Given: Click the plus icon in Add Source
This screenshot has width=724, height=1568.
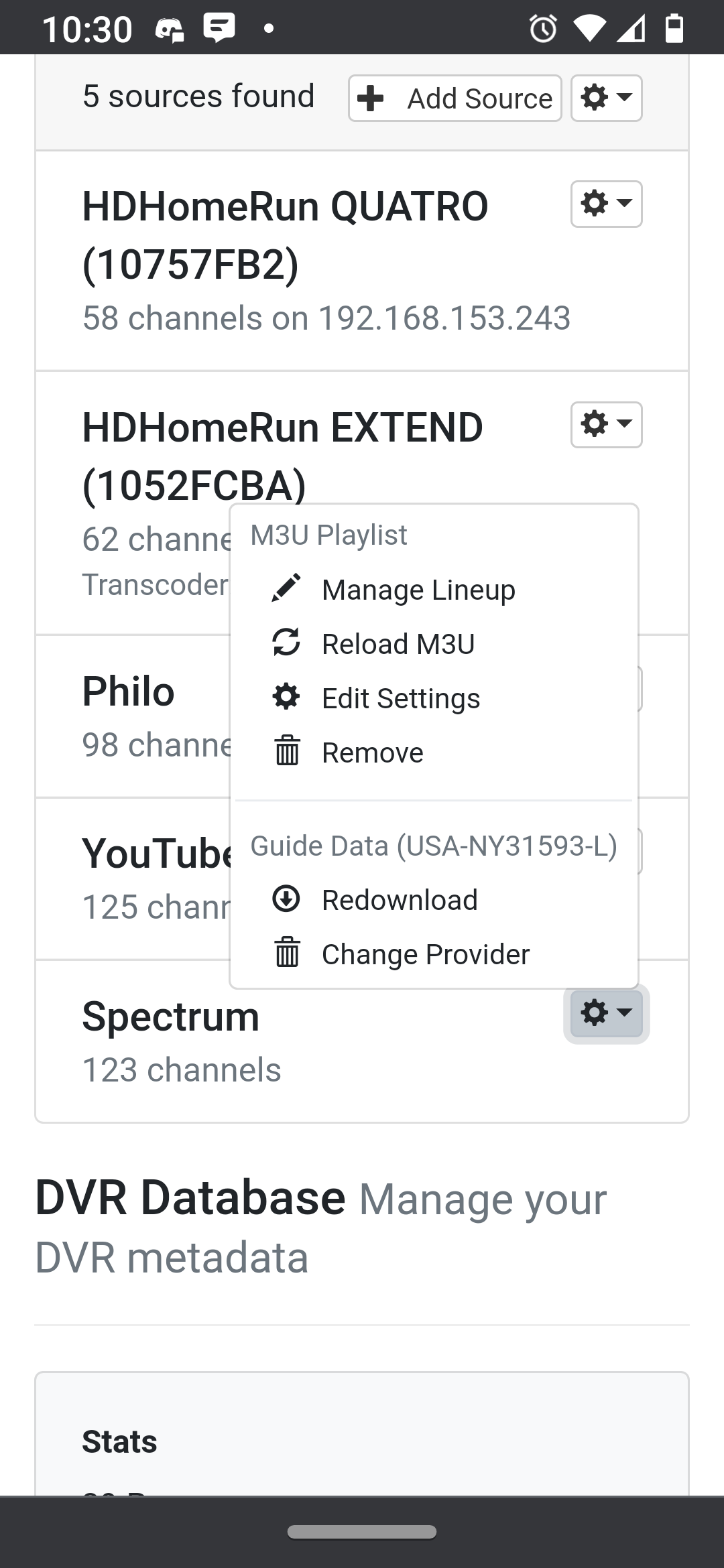Looking at the screenshot, I should (371, 99).
